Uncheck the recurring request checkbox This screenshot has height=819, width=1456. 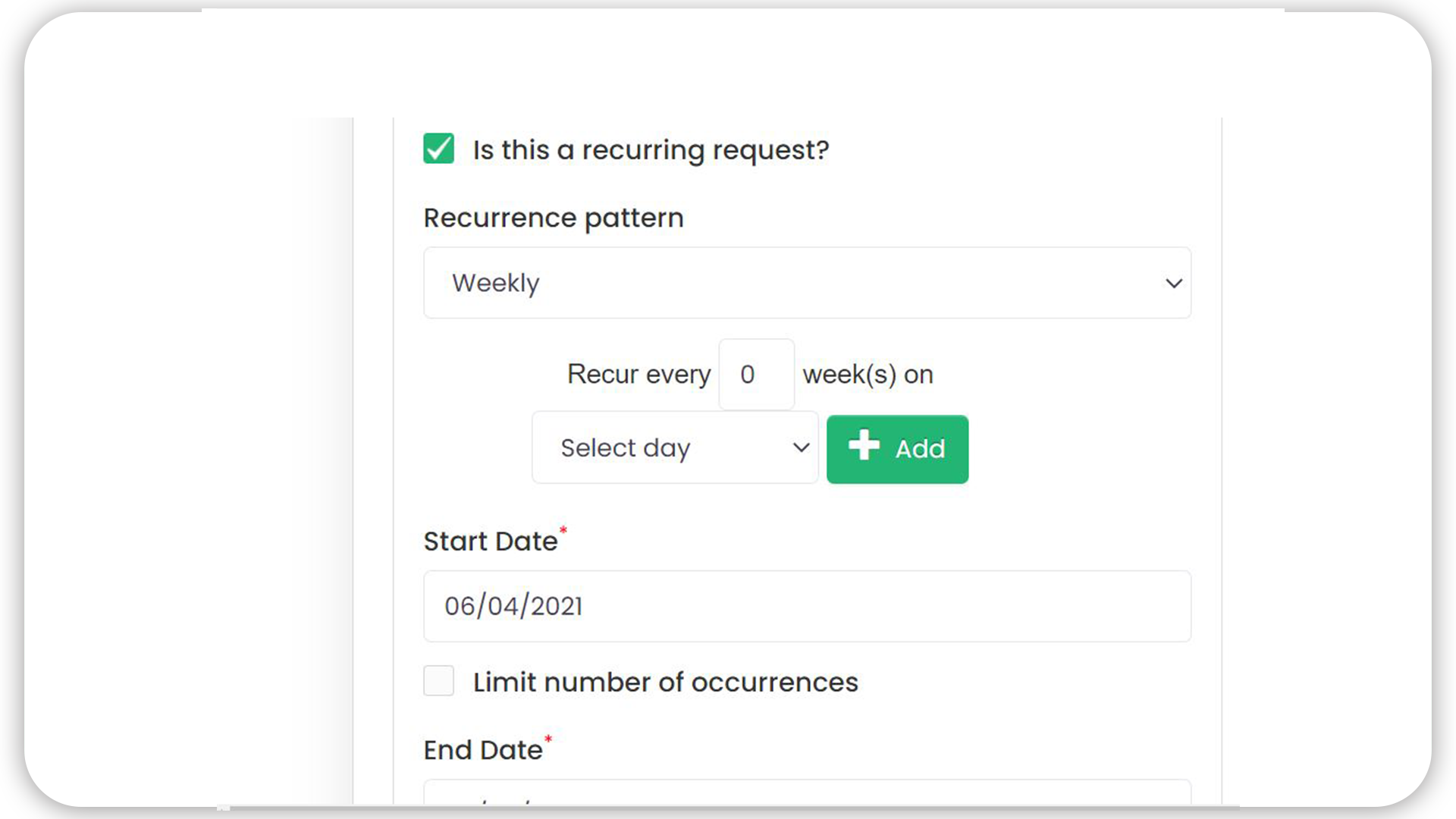point(438,149)
